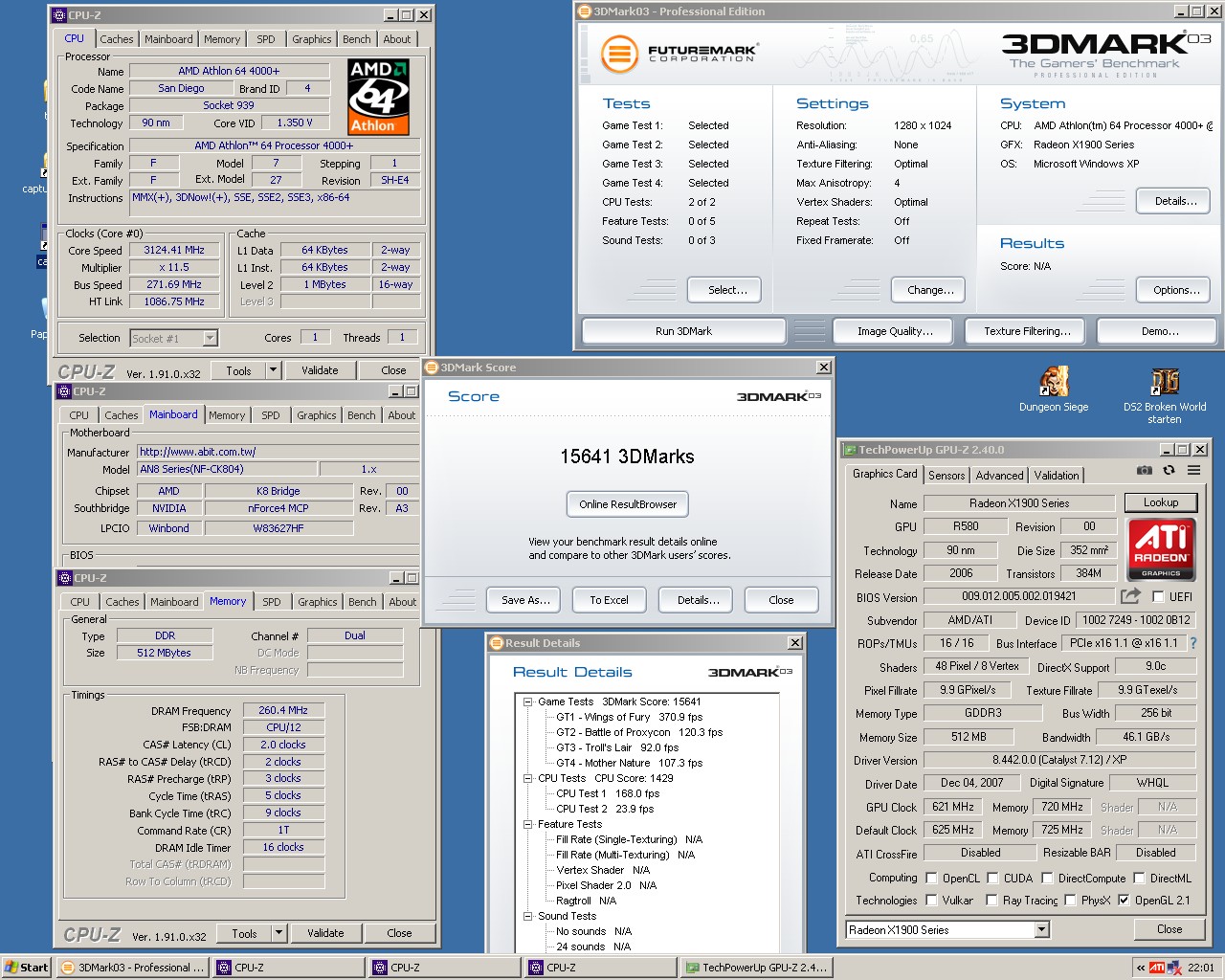
Task: Click Bus Interface question mark icon
Action: click(1193, 643)
